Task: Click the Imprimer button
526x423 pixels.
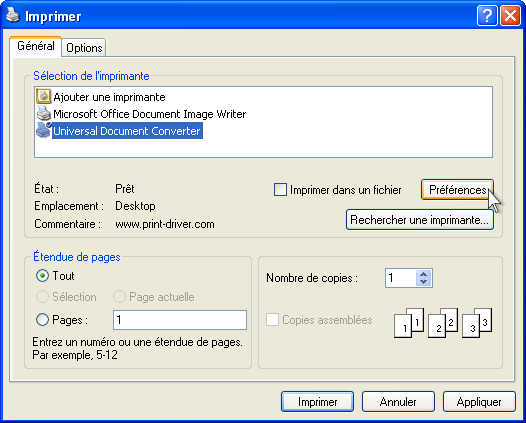Action: tap(317, 402)
